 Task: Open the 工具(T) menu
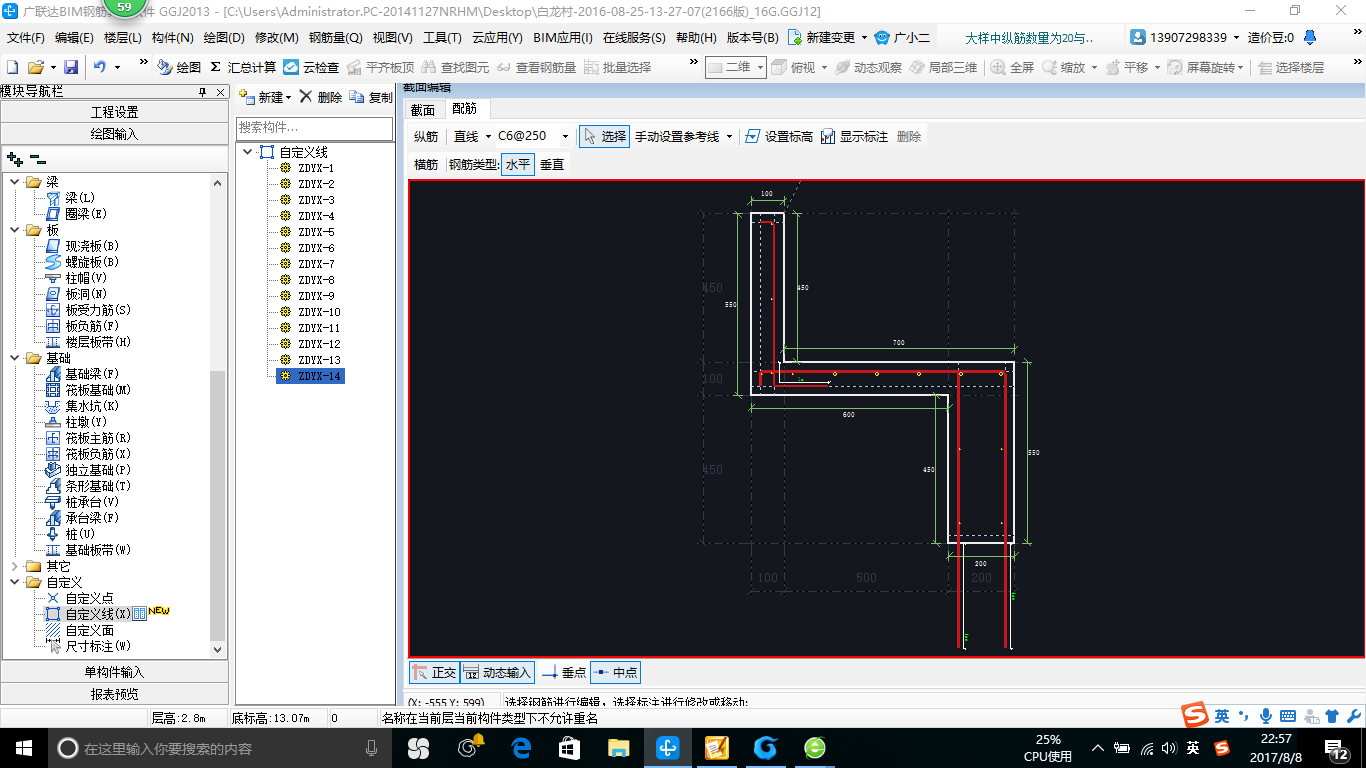click(x=442, y=38)
